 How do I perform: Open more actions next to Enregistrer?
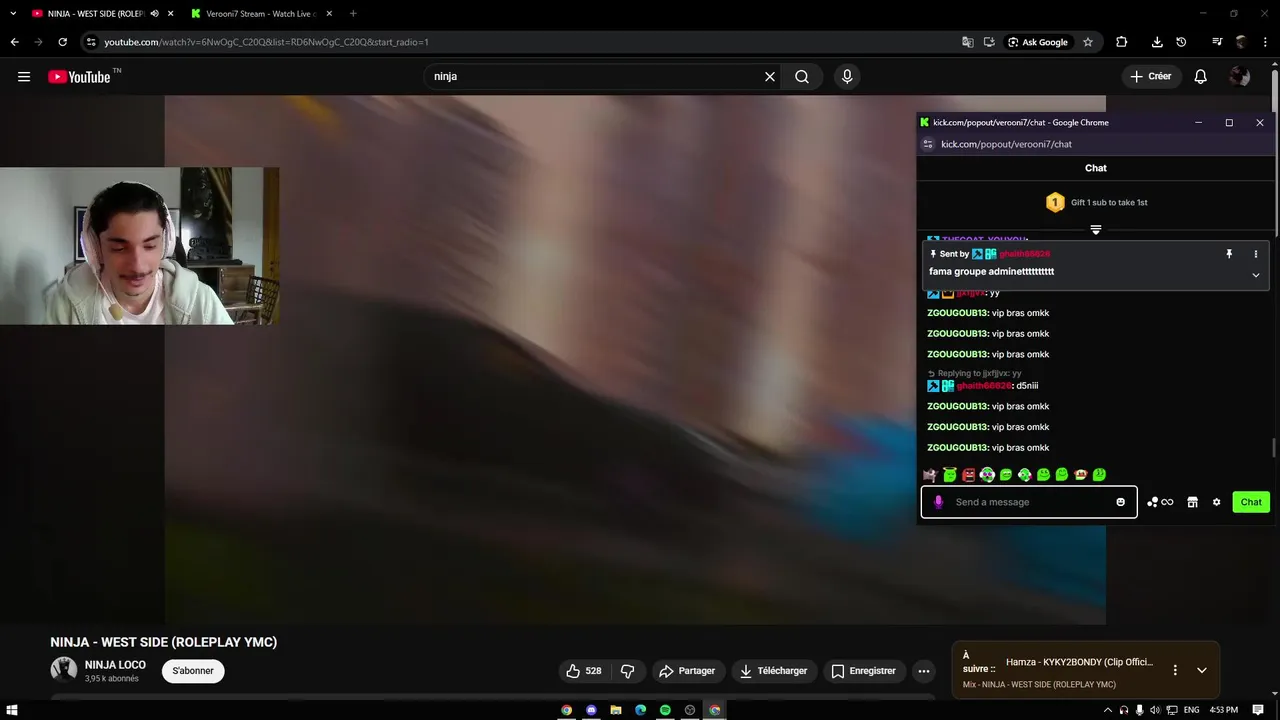[x=924, y=671]
